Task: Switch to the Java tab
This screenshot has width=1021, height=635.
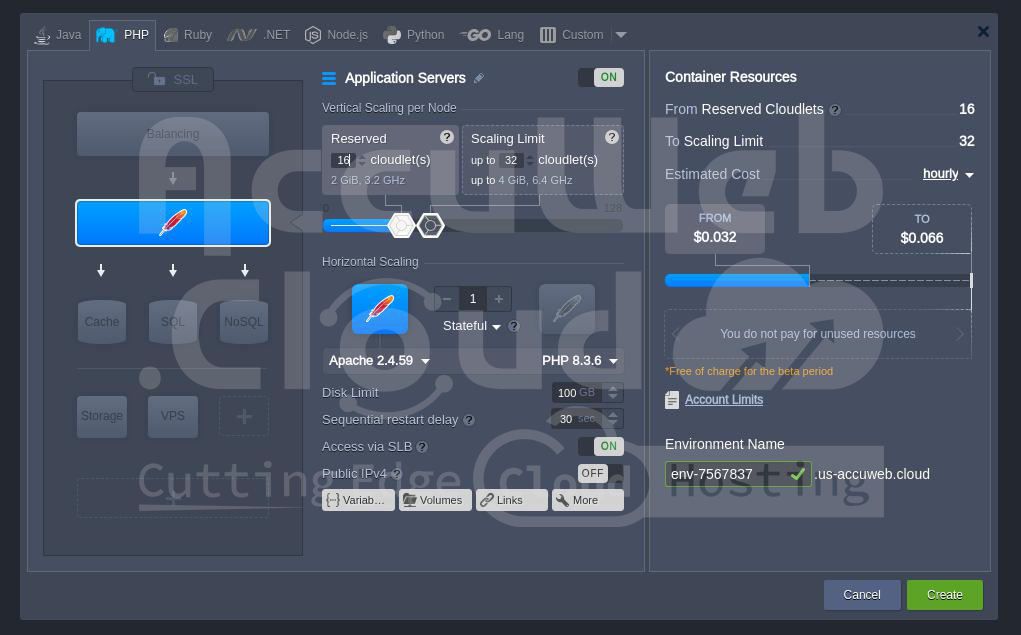Action: click(x=58, y=35)
